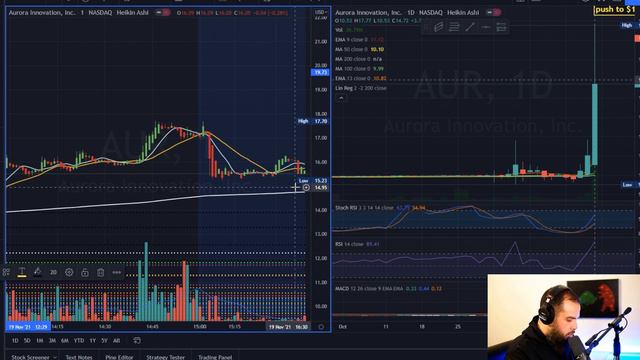The height and width of the screenshot is (360, 640).
Task: Select the Lin Reg indicator legend
Action: pos(360,88)
